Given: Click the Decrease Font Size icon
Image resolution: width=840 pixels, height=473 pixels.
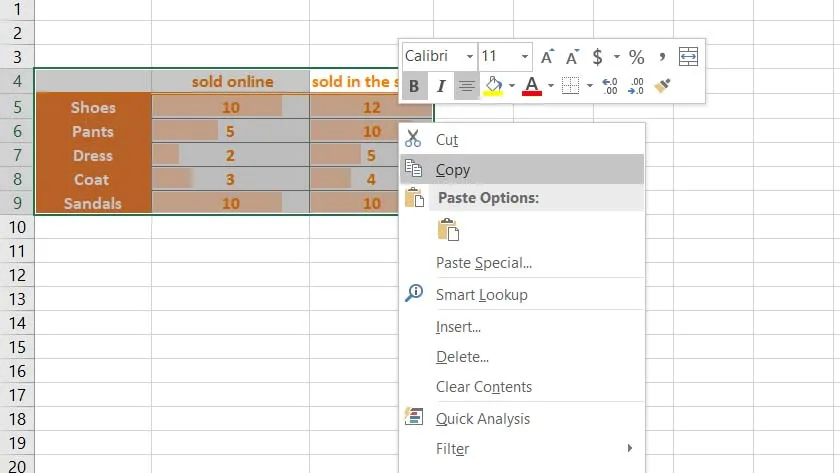Looking at the screenshot, I should tap(572, 56).
